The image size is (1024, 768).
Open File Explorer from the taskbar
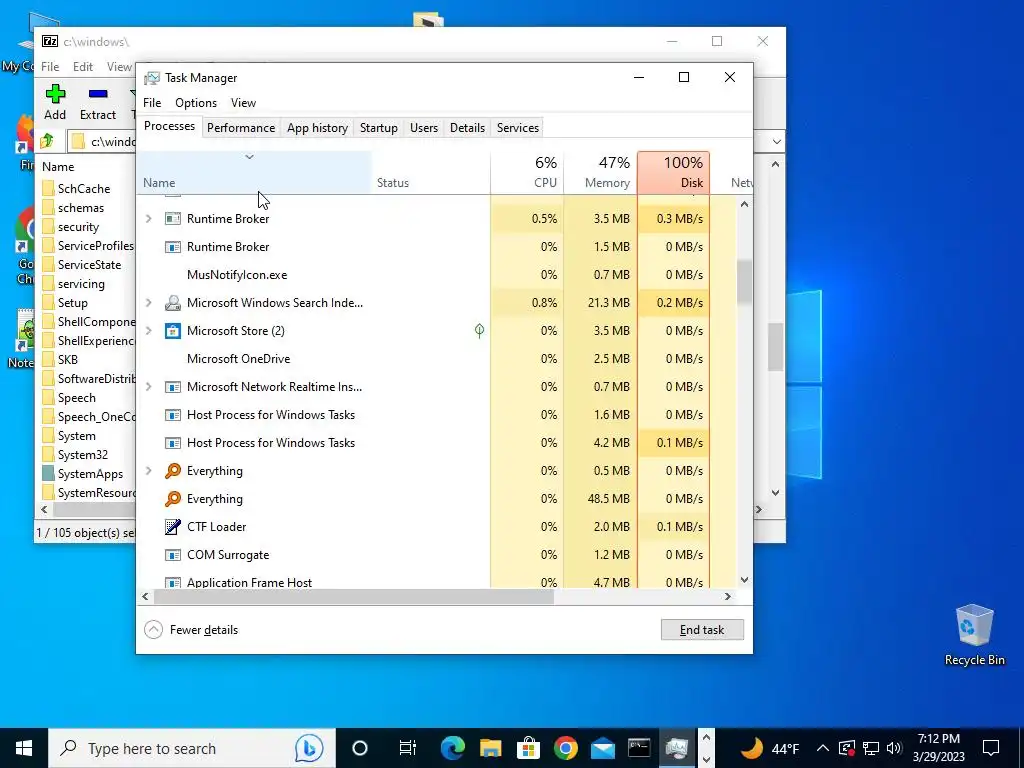[490, 748]
